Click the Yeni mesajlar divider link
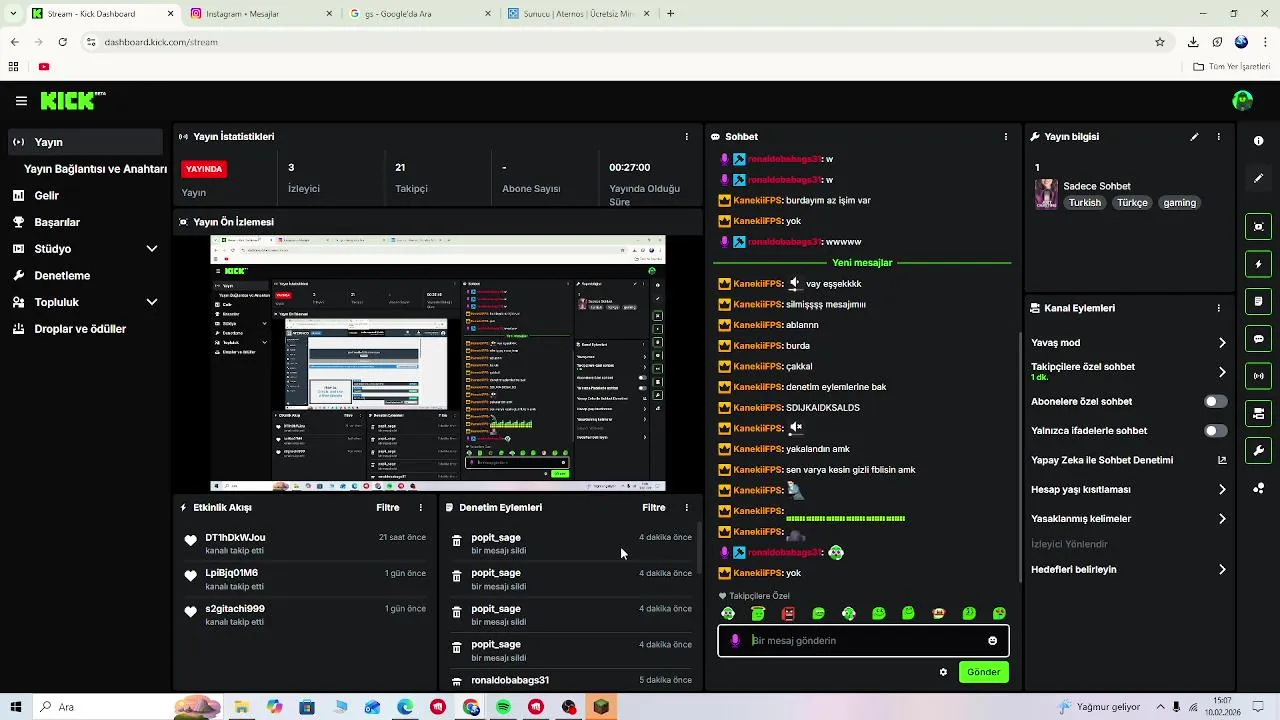The width and height of the screenshot is (1280, 720). (862, 263)
